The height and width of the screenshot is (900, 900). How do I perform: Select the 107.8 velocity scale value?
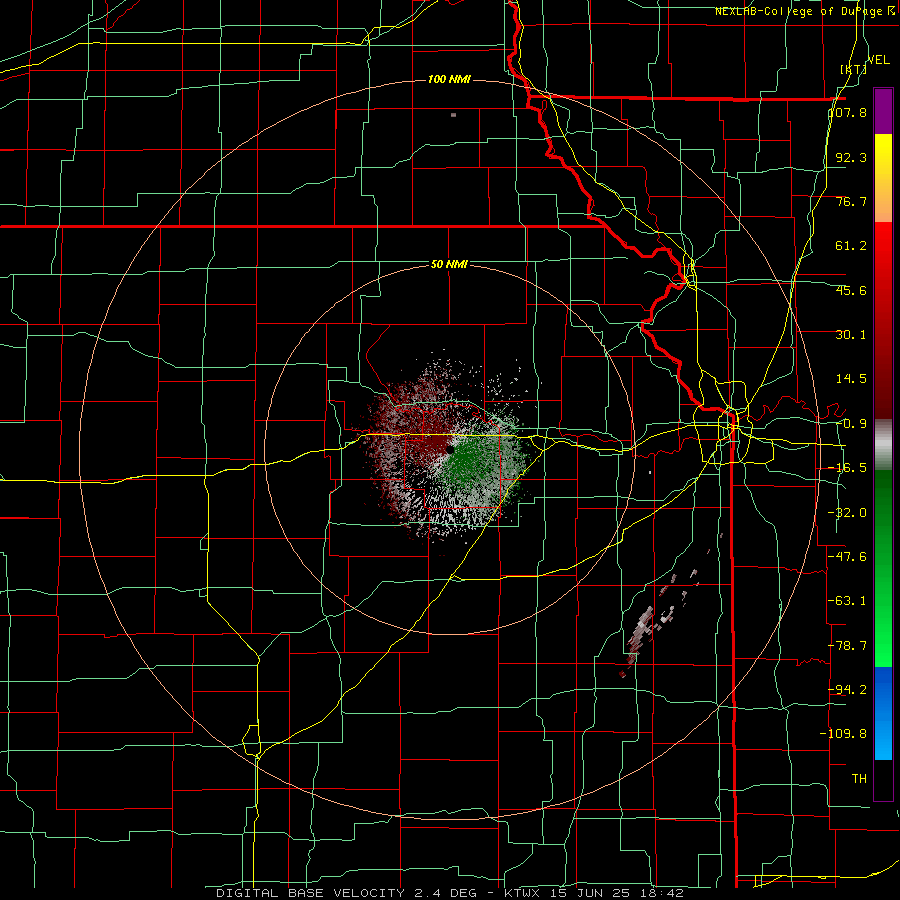(848, 112)
